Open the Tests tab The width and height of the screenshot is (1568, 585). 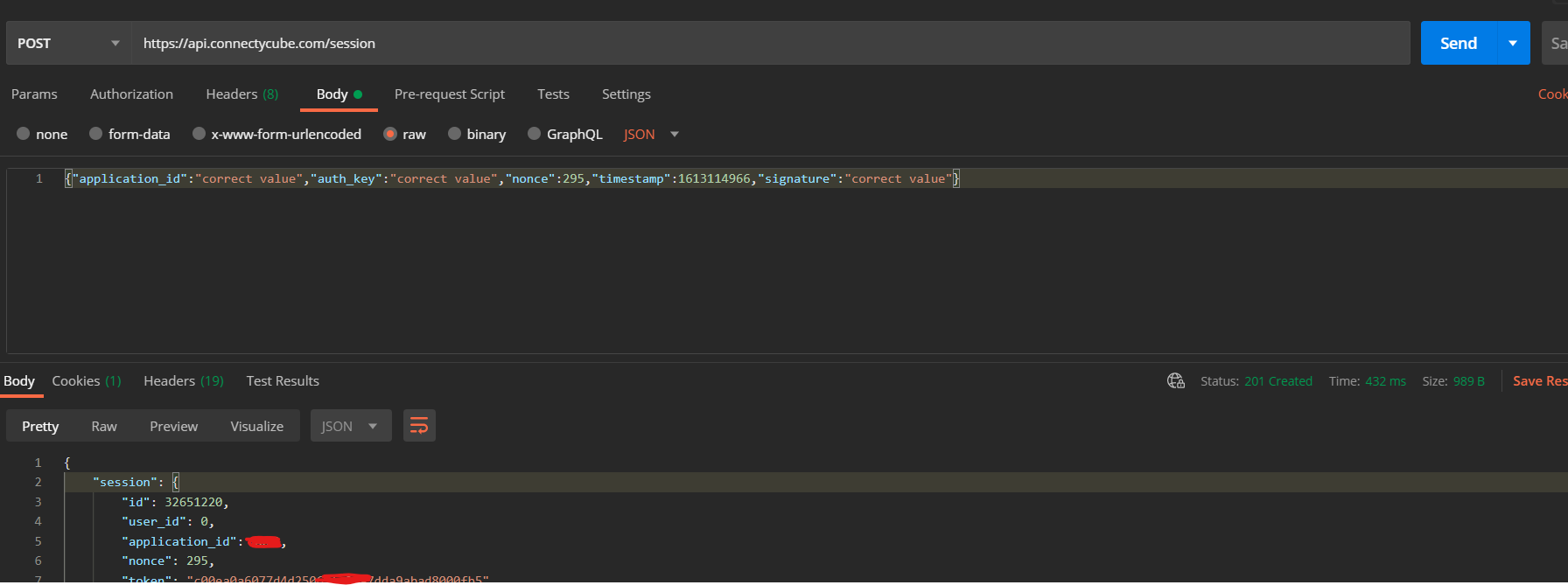pyautogui.click(x=553, y=94)
